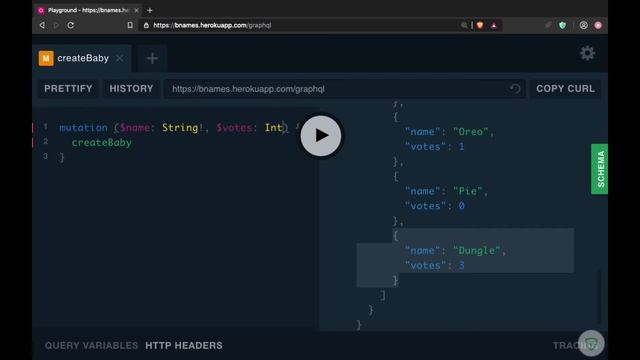Click the COPY CURL button
The width and height of the screenshot is (640, 360).
[565, 89]
